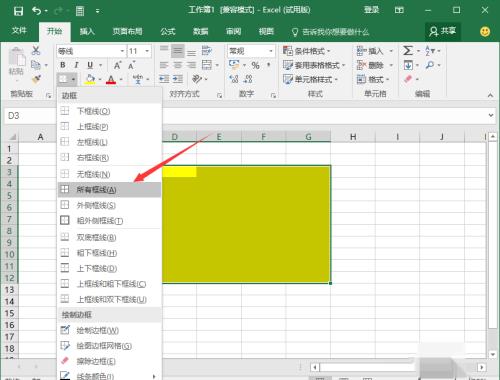Toggle Italic formatting
Image resolution: width=500 pixels, height=380 pixels.
click(x=76, y=65)
